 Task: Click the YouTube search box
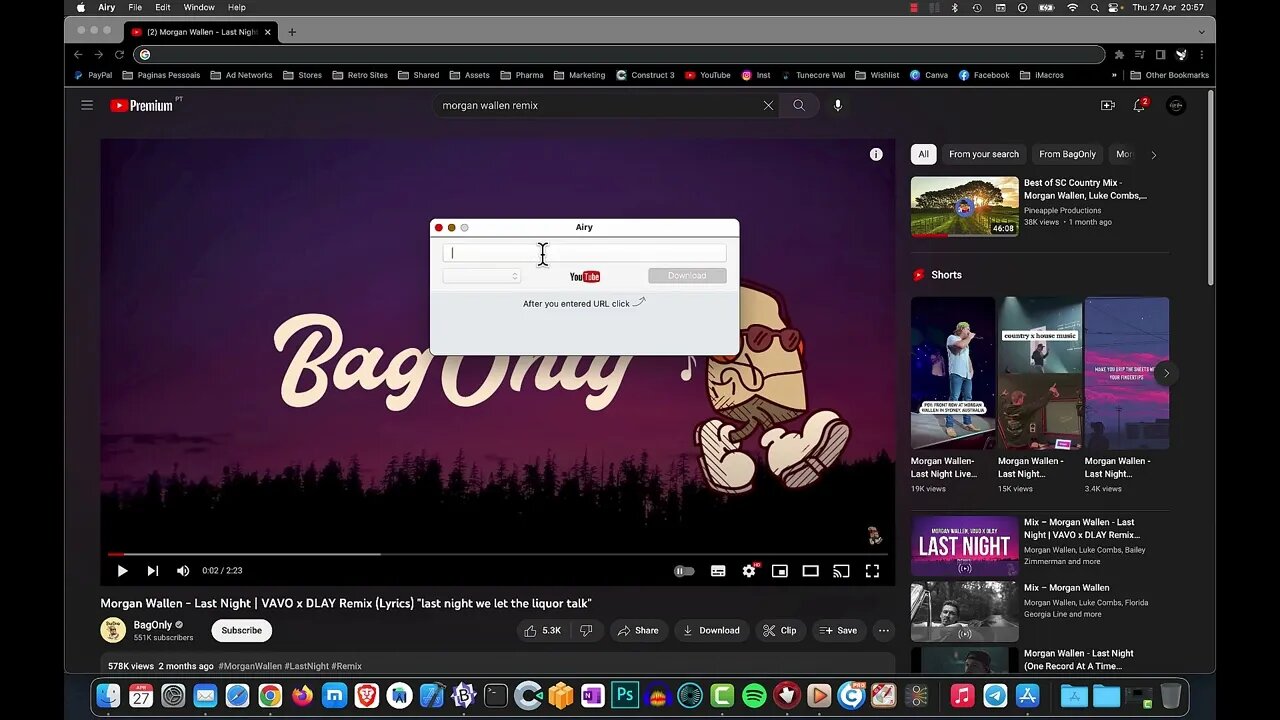point(598,105)
